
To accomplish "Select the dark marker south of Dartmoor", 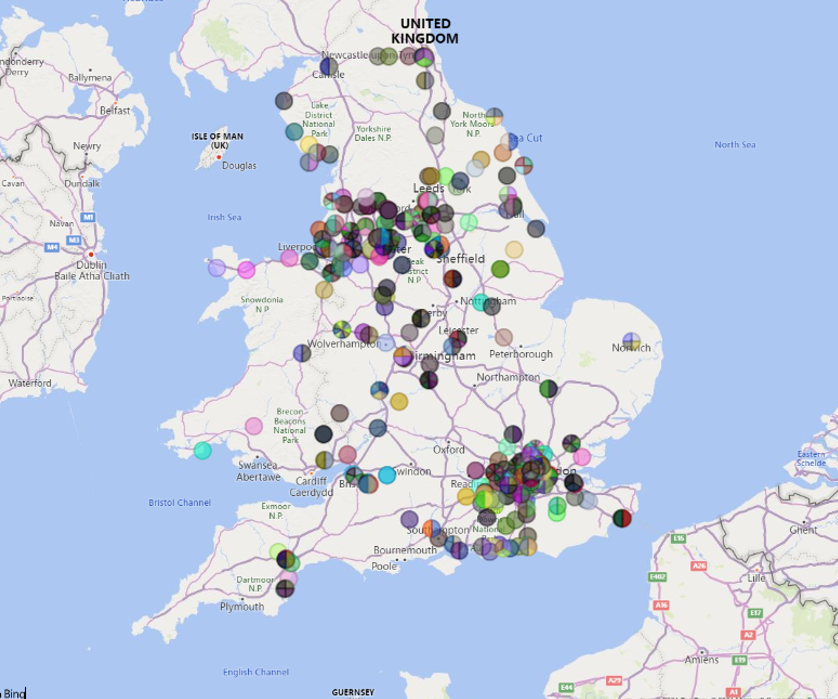I will 285,587.
